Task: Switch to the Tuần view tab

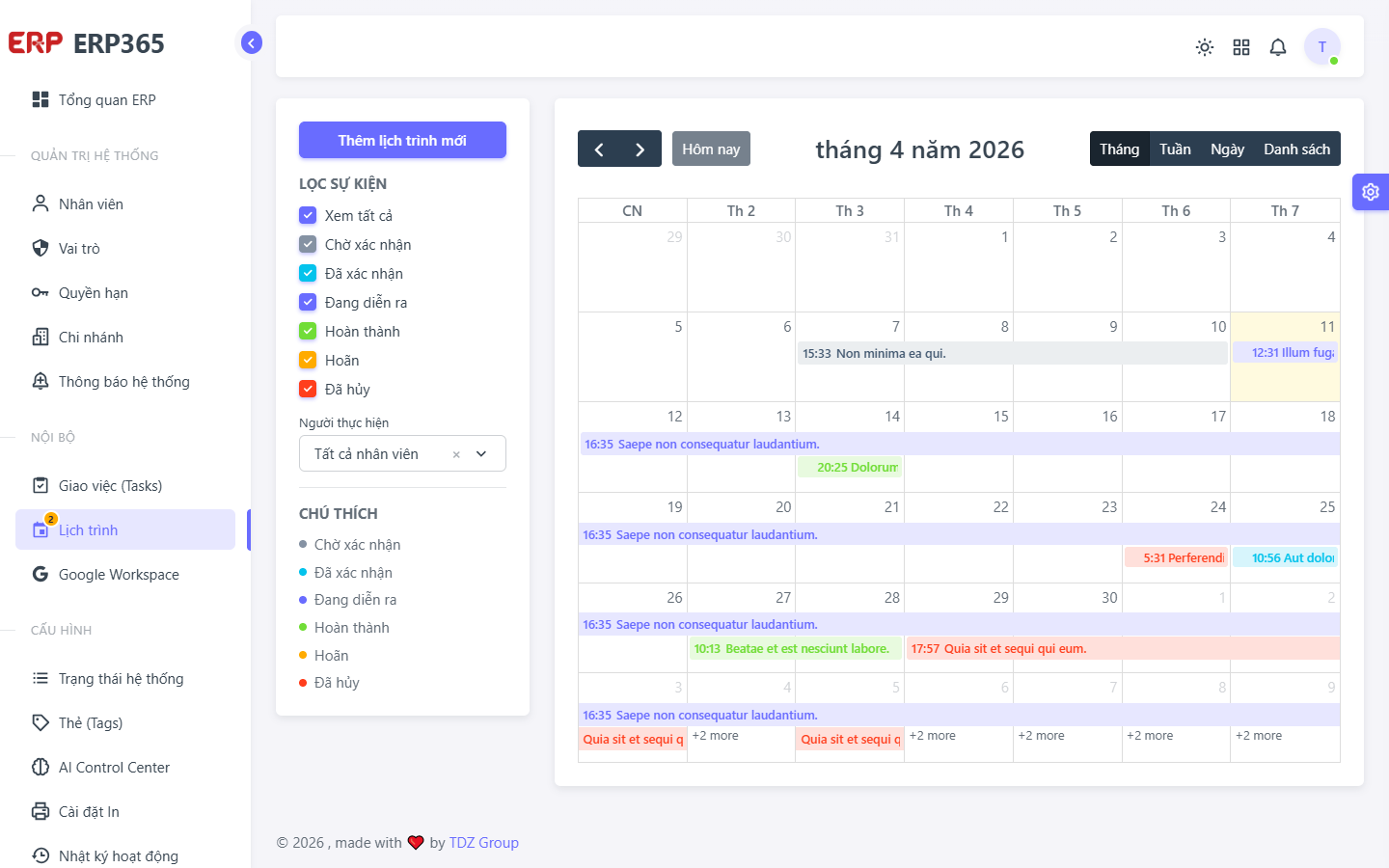Action: coord(1175,149)
